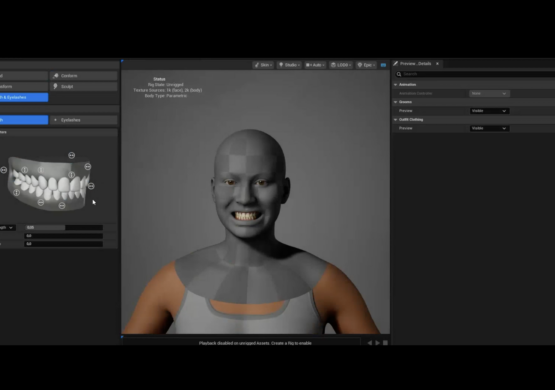
Task: Click the magnifier icon in details search
Action: (399, 74)
